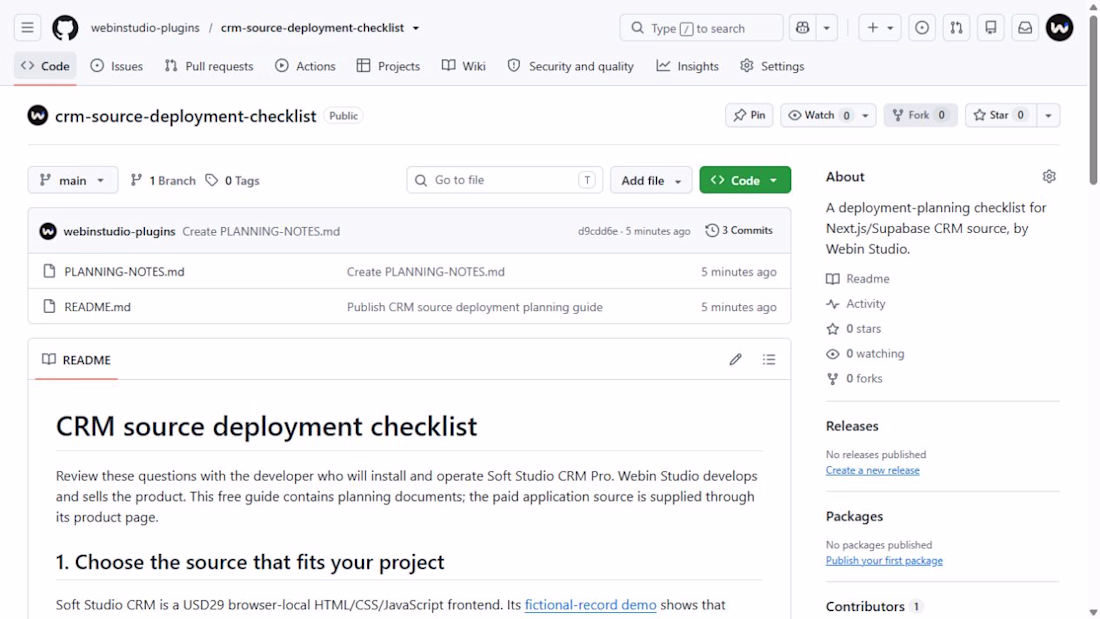Expand the Star lists dropdown arrow
Viewport: 1100px width, 619px height.
click(x=1048, y=115)
